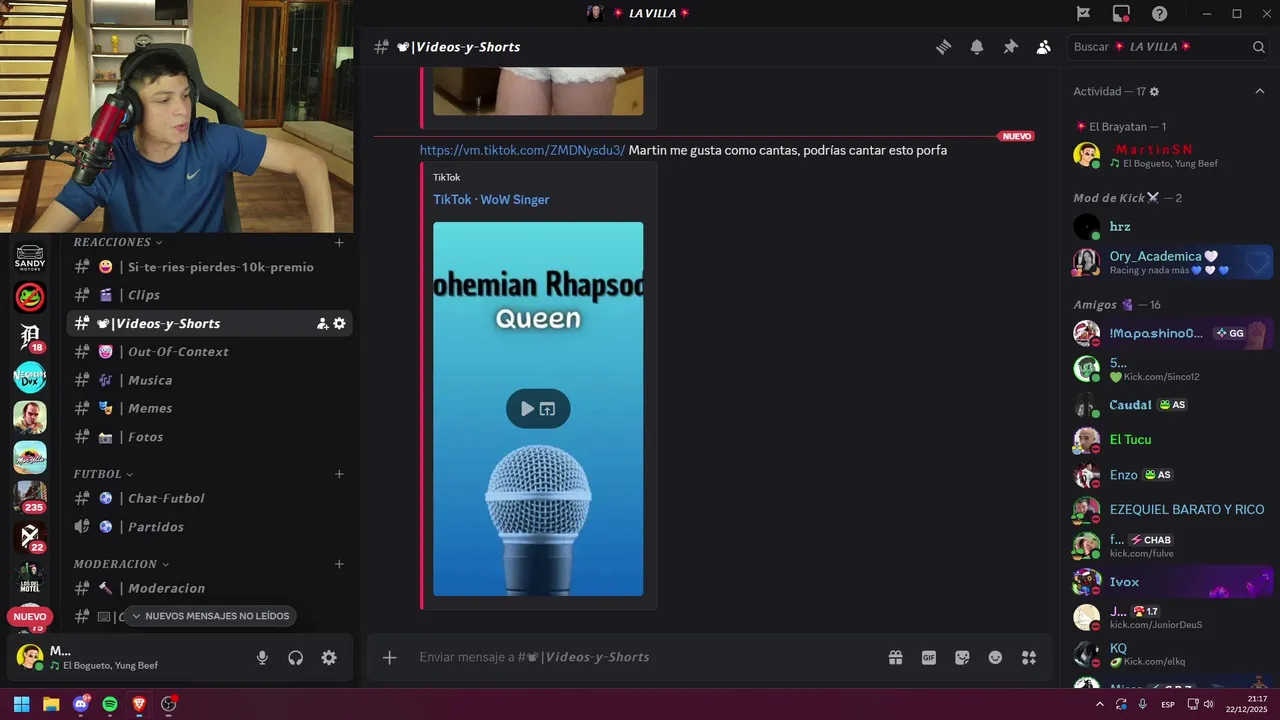Play the Bohemian Rhapsody TikTok video
The height and width of the screenshot is (720, 1280).
pyautogui.click(x=527, y=408)
